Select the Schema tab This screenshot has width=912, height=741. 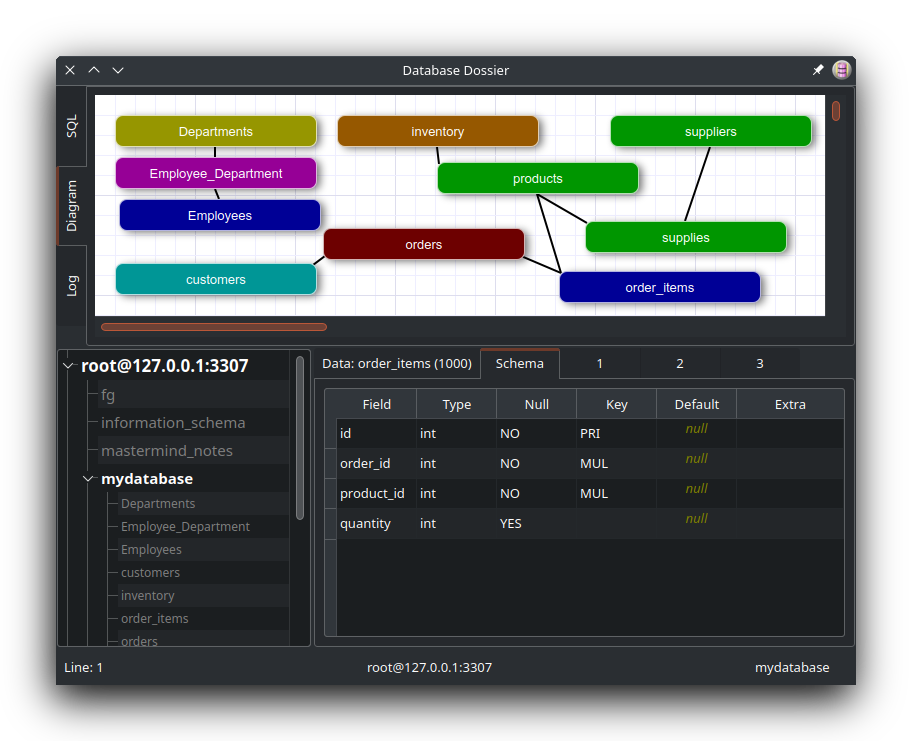(519, 364)
